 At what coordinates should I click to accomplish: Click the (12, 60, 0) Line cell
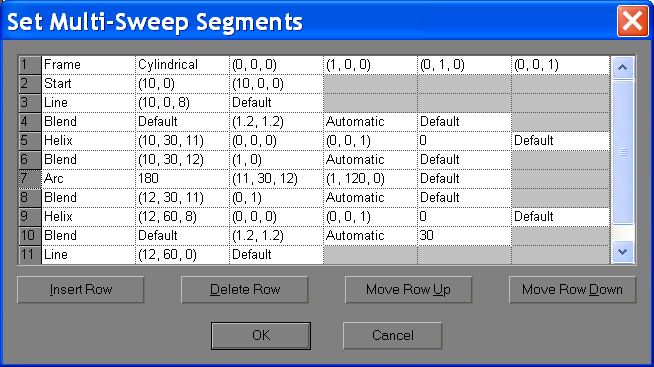click(x=182, y=255)
